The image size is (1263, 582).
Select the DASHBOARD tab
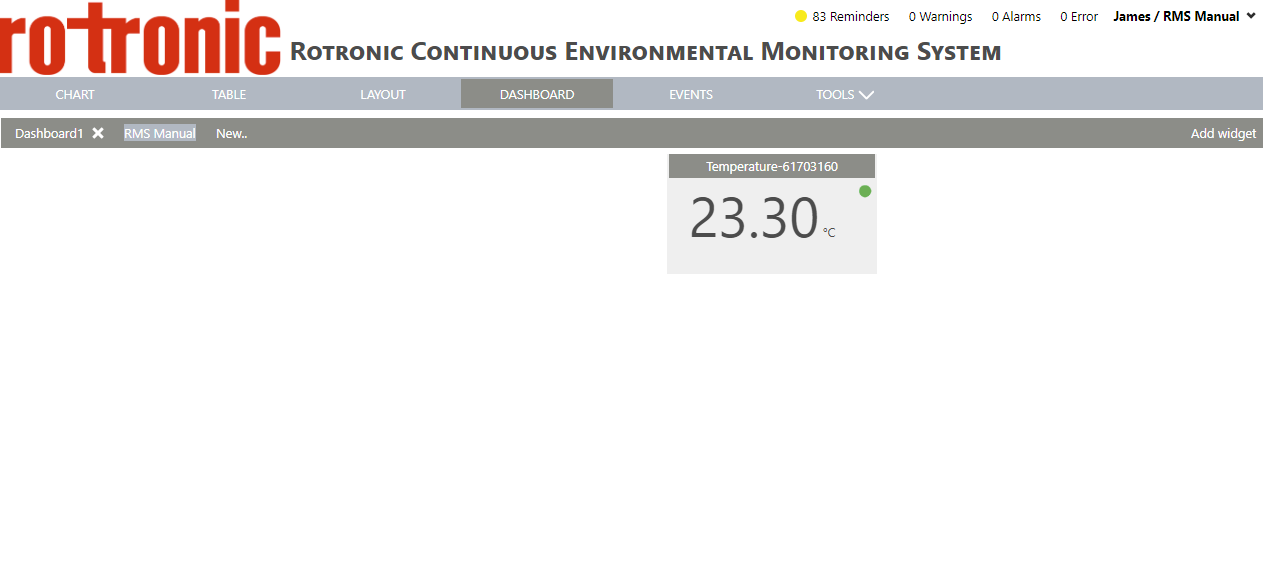click(537, 94)
